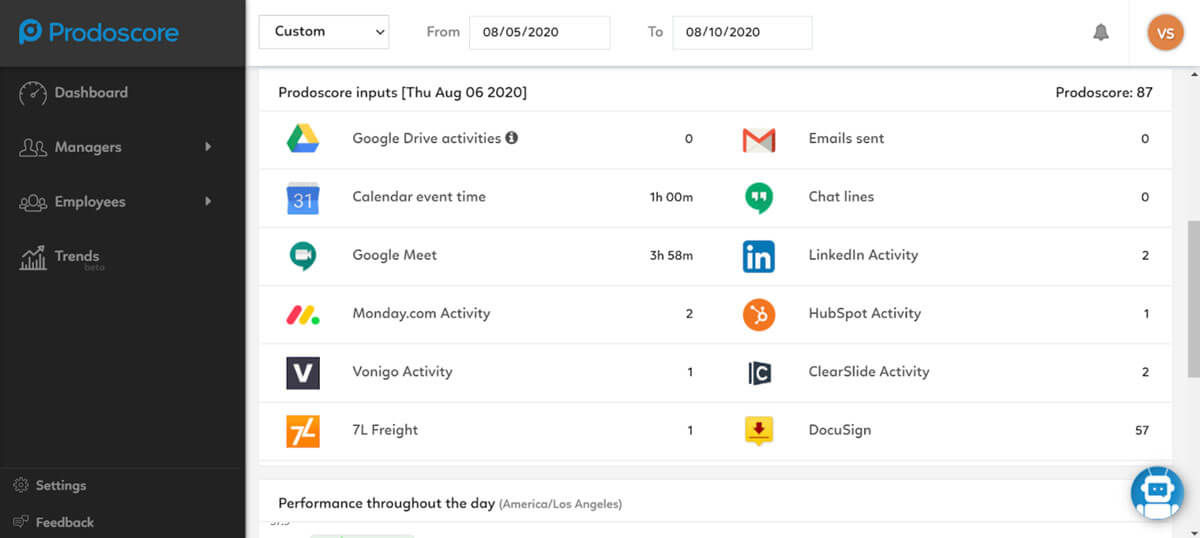The height and width of the screenshot is (538, 1200).
Task: Open the chatbot robot assistant
Action: click(x=1157, y=492)
